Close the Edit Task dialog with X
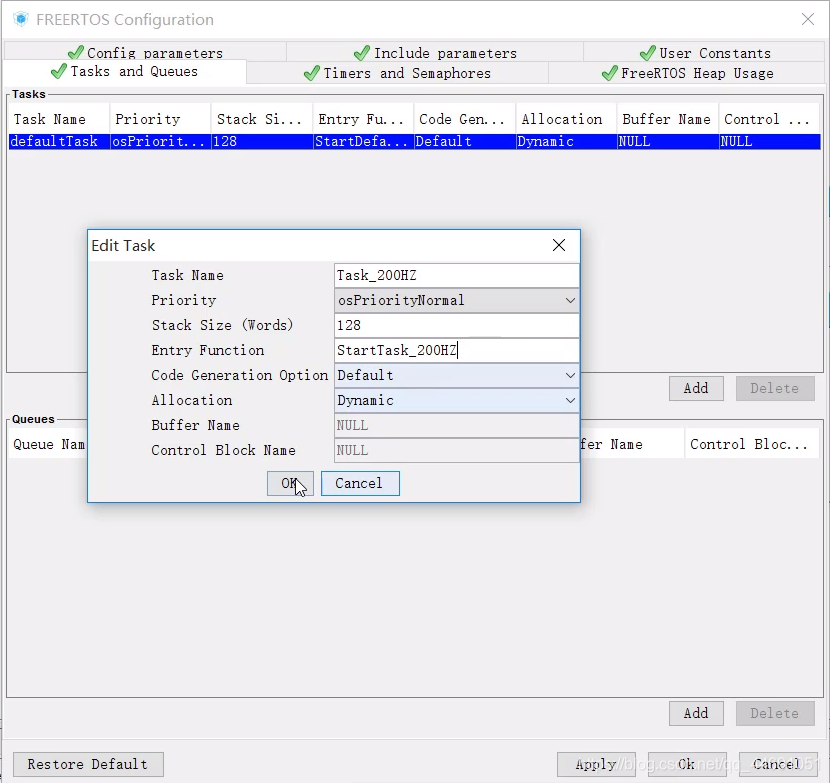The image size is (830, 783). click(558, 245)
